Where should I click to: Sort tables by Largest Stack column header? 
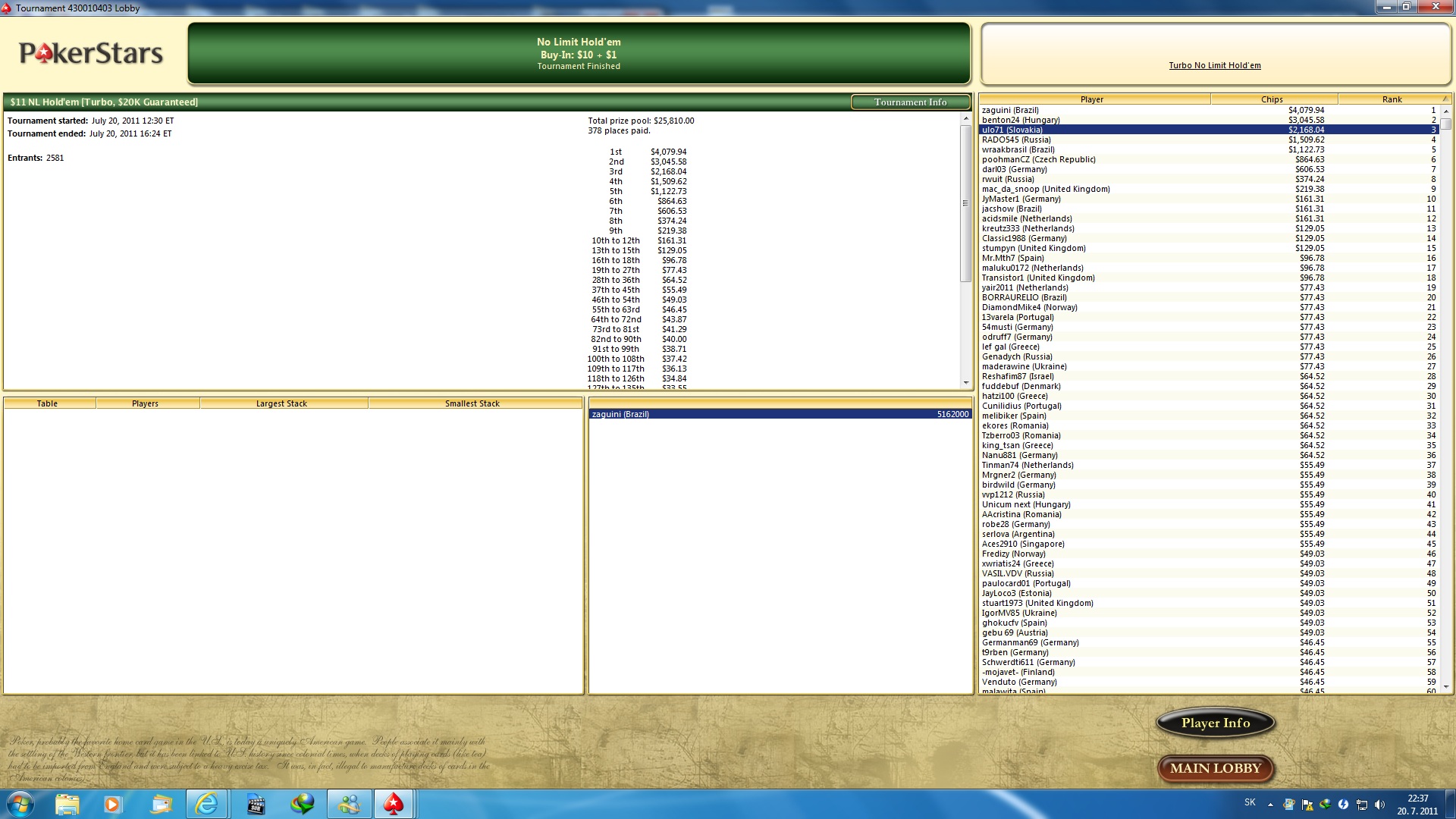pyautogui.click(x=282, y=403)
